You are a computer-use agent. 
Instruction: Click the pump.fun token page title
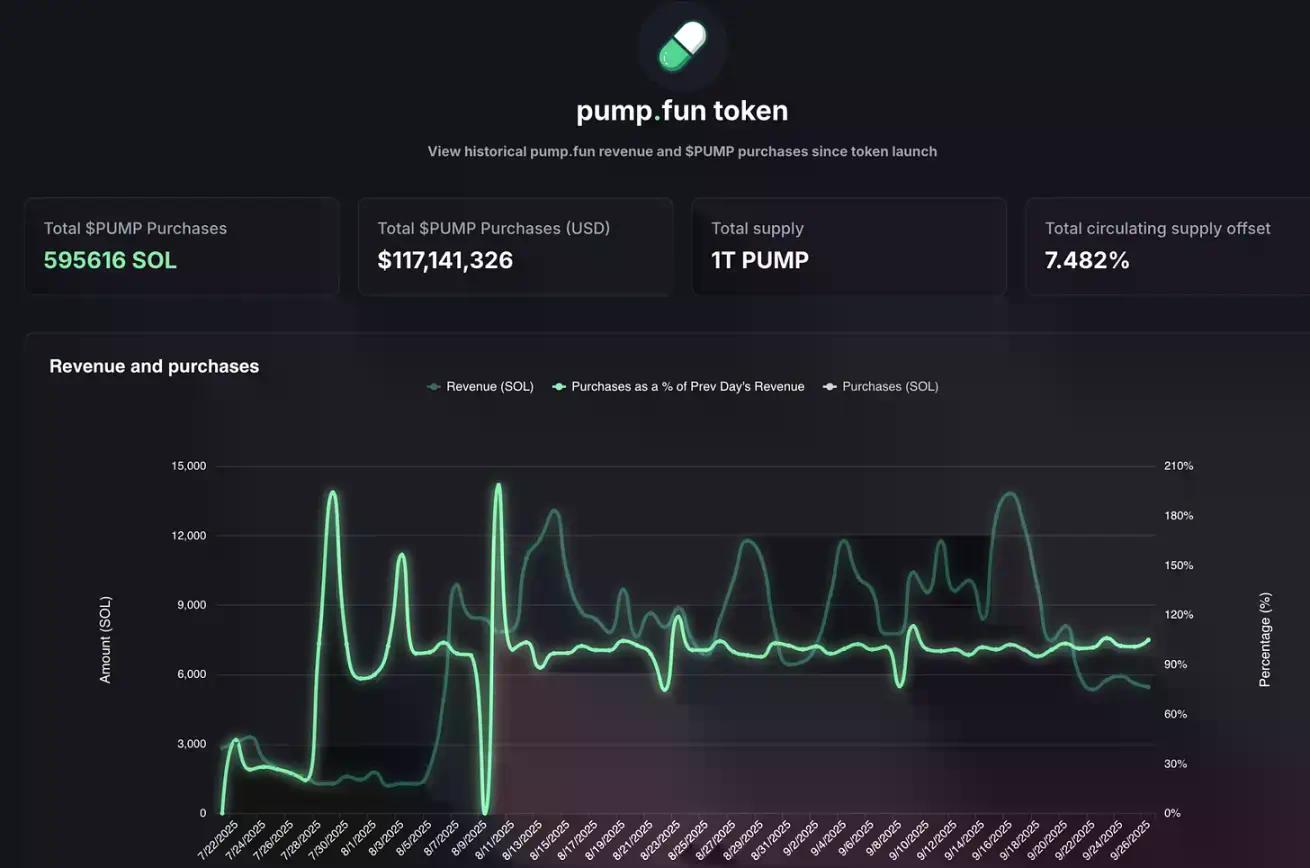[x=682, y=111]
